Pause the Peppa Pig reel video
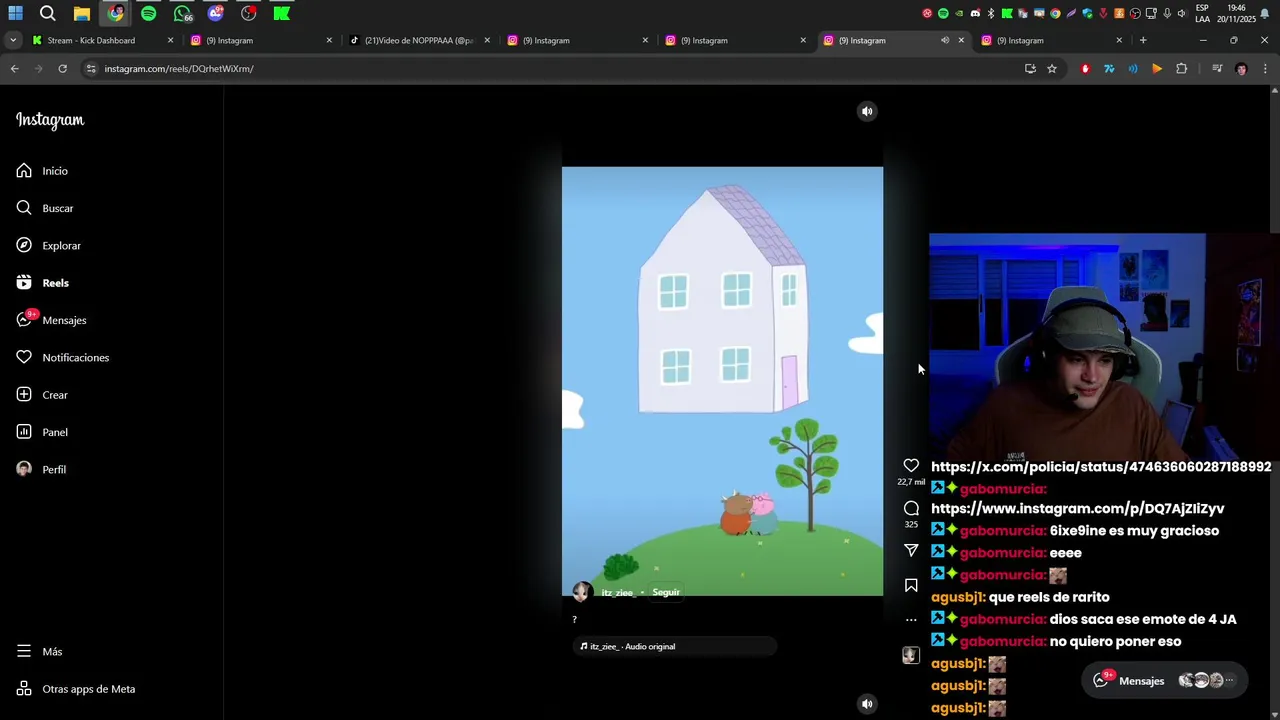Screen dimensions: 1280x720 (x=722, y=381)
